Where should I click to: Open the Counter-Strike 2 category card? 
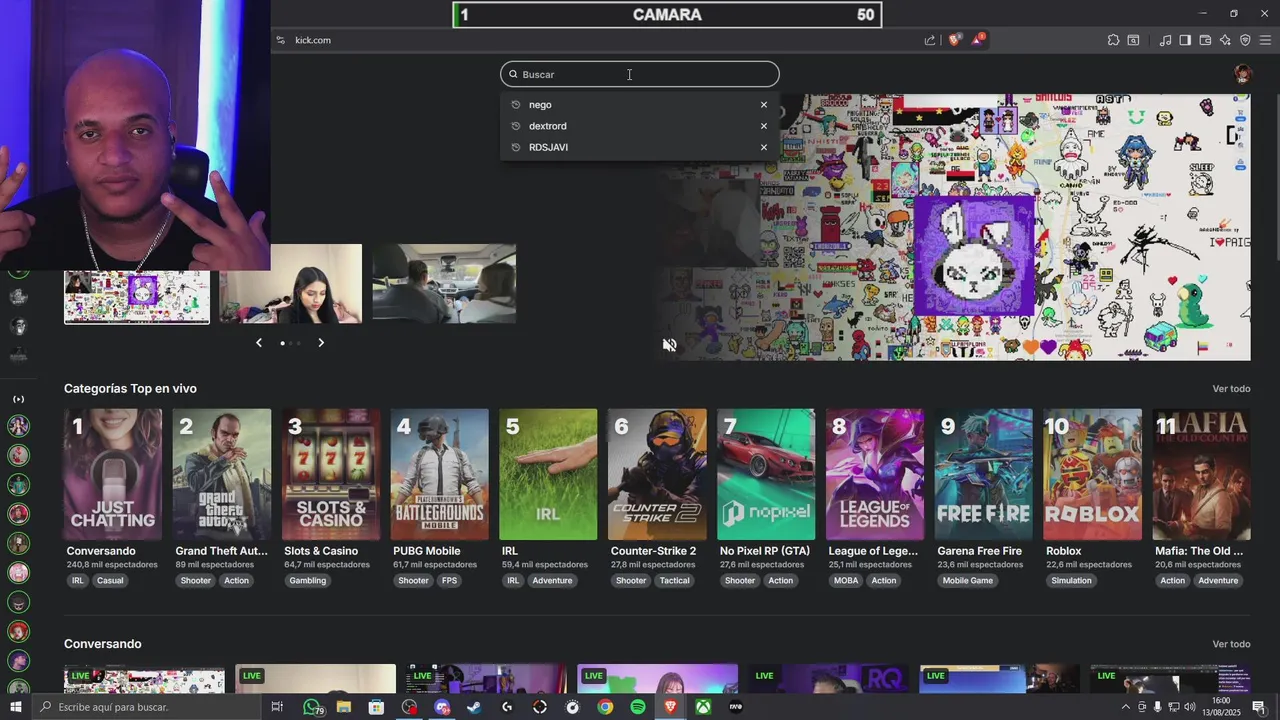click(x=657, y=474)
